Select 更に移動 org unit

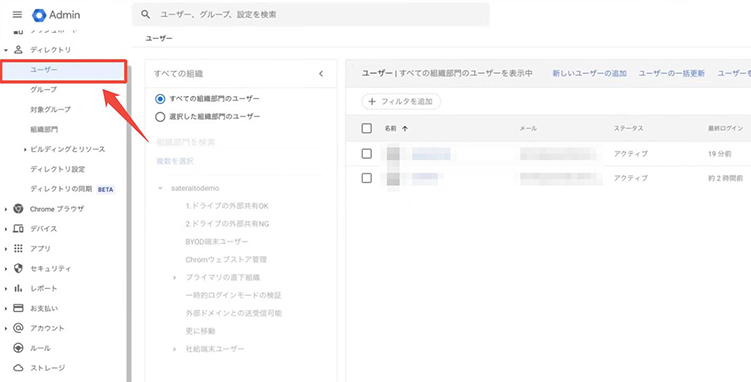click(x=200, y=331)
